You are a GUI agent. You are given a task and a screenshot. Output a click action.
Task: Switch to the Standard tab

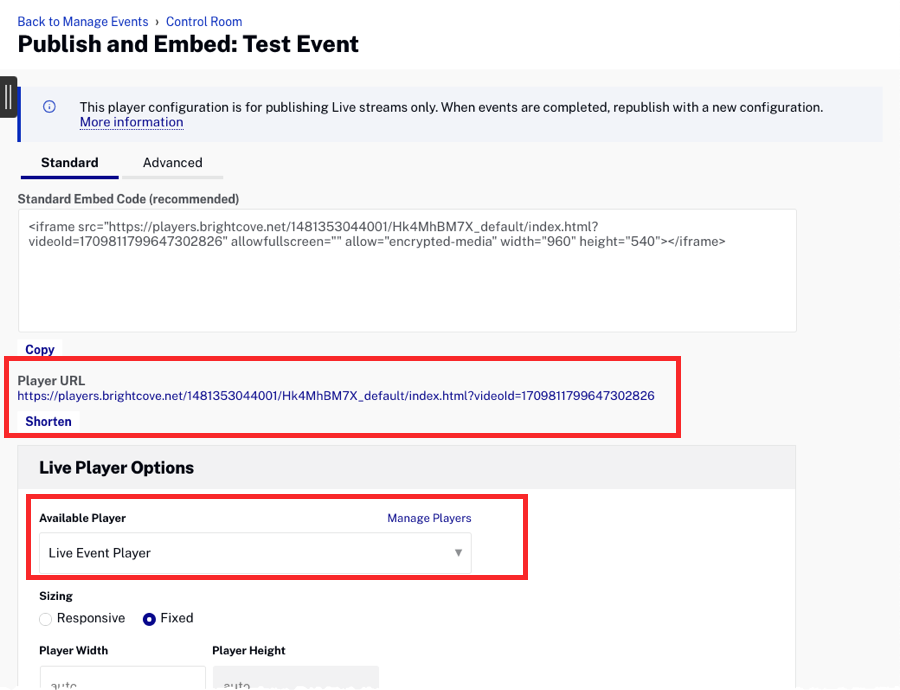pyautogui.click(x=69, y=163)
